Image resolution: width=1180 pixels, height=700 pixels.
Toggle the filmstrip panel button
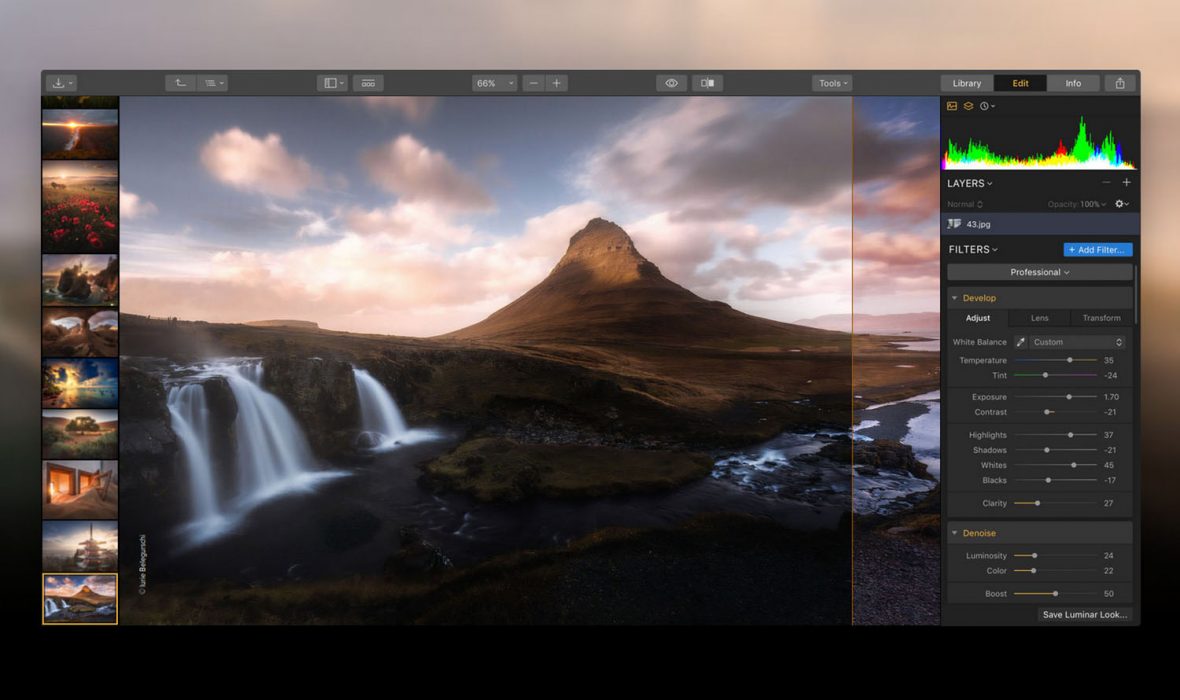click(x=367, y=83)
